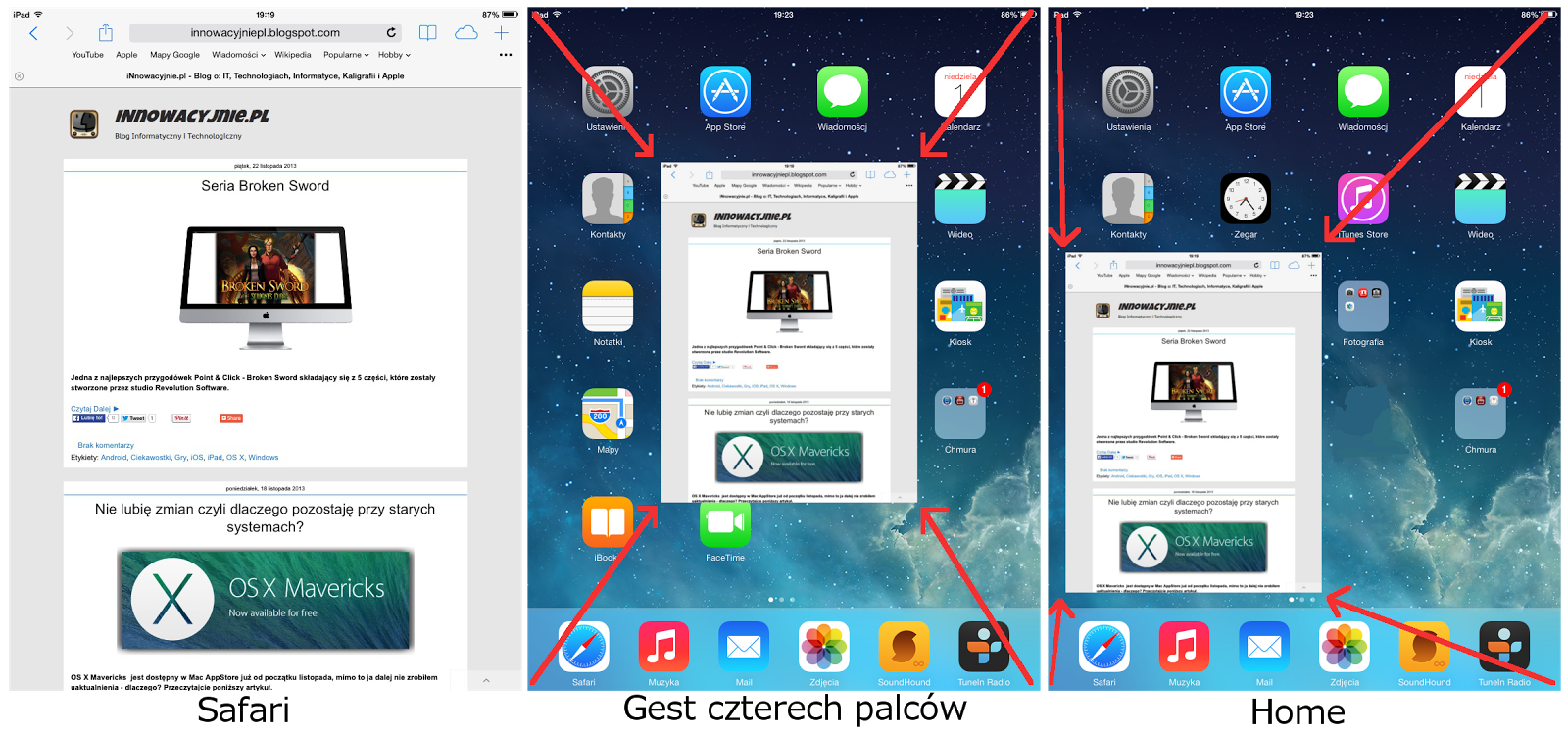Tap the scroll-to-top arrow in large Safari page corner
Screen dimensions: 1568x734
pyautogui.click(x=486, y=680)
